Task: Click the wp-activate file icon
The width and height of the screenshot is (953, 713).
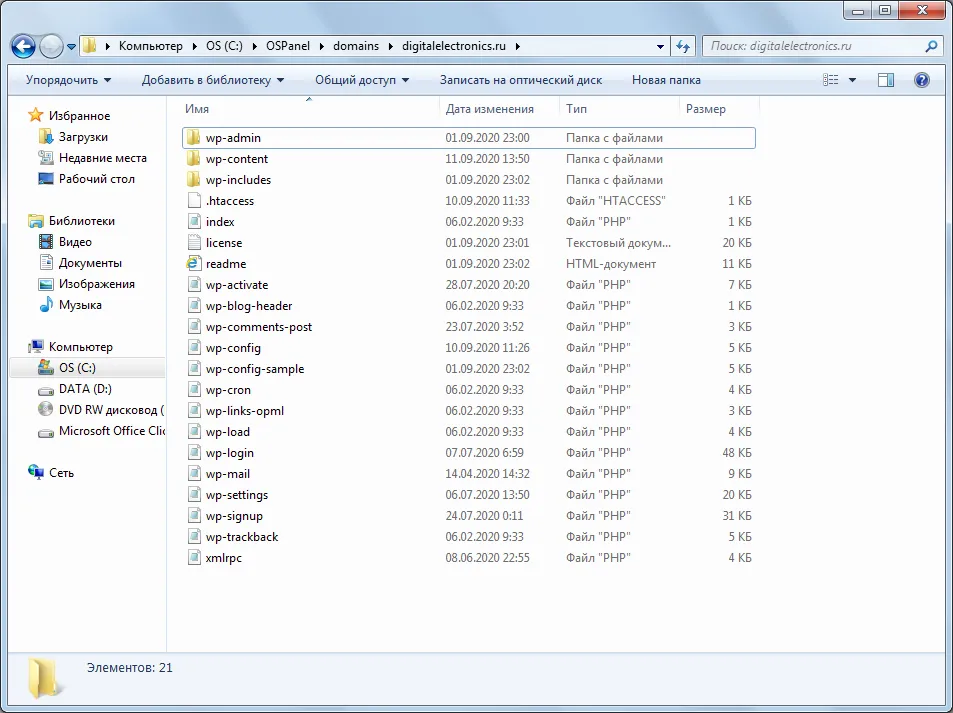Action: pos(194,285)
